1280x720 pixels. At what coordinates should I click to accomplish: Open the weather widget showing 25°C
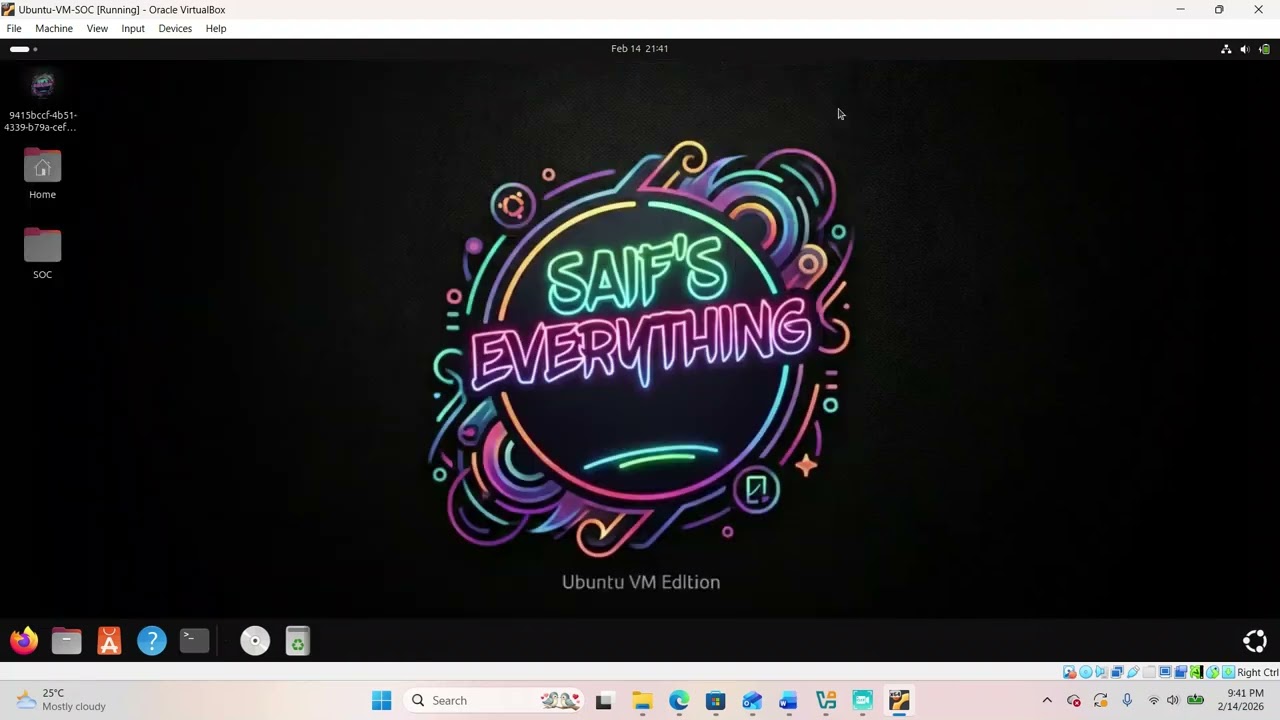(61, 700)
